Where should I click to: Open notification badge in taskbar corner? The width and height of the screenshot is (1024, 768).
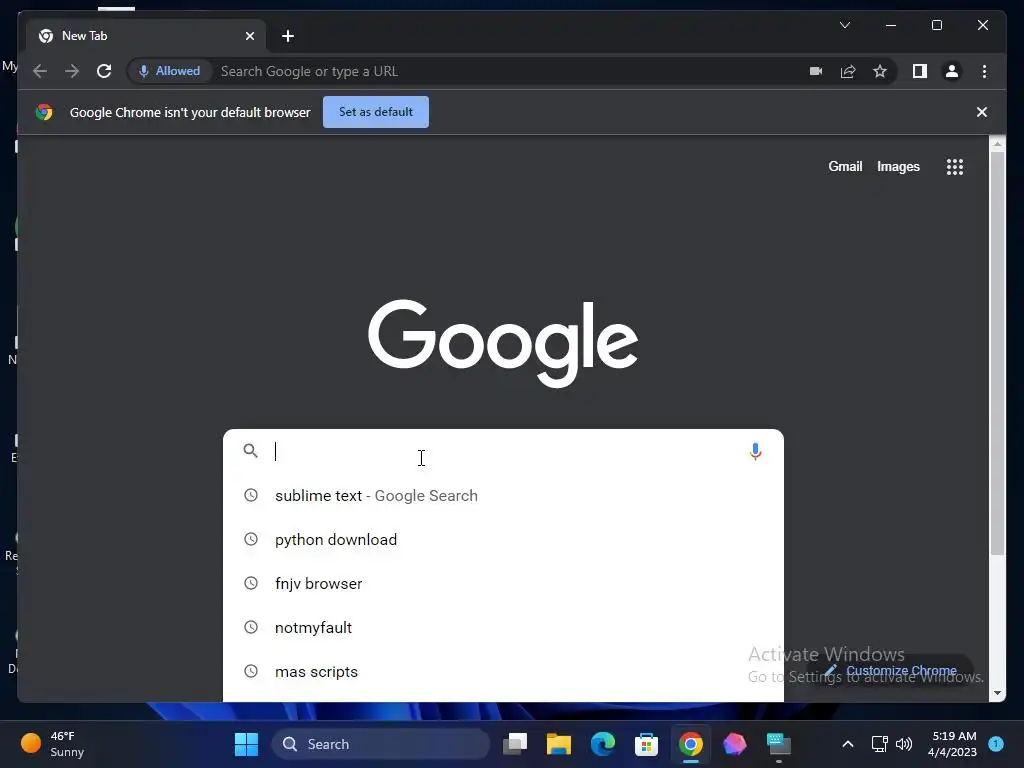(x=996, y=744)
